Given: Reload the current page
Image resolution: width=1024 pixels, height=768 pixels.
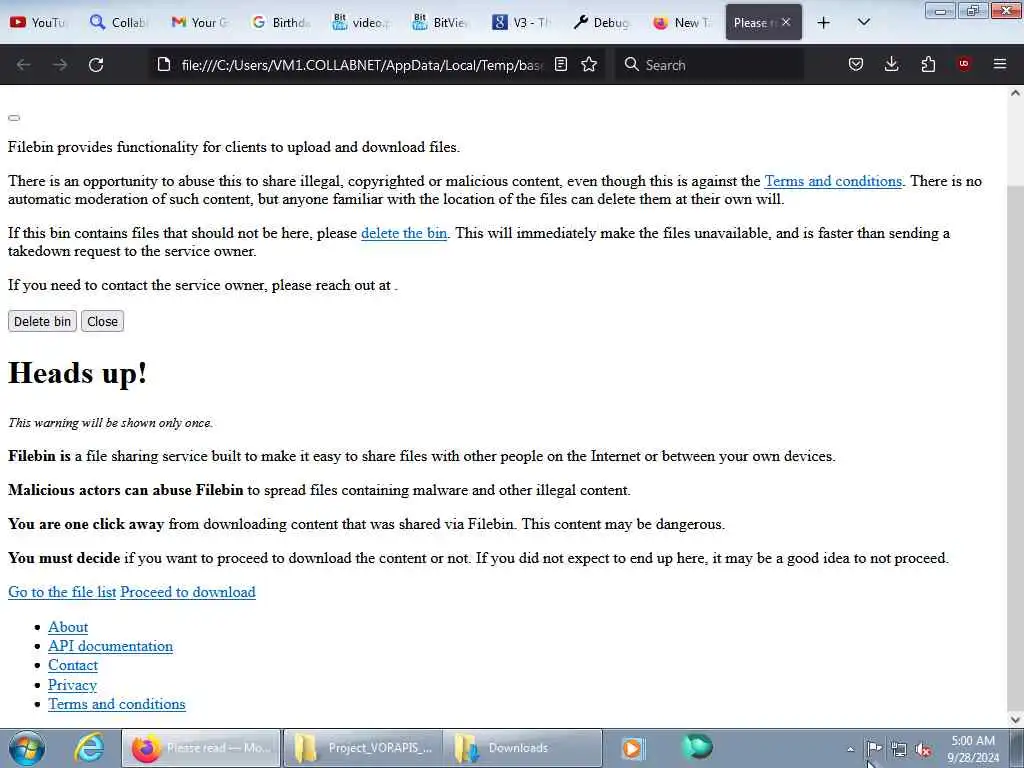Looking at the screenshot, I should tap(96, 65).
